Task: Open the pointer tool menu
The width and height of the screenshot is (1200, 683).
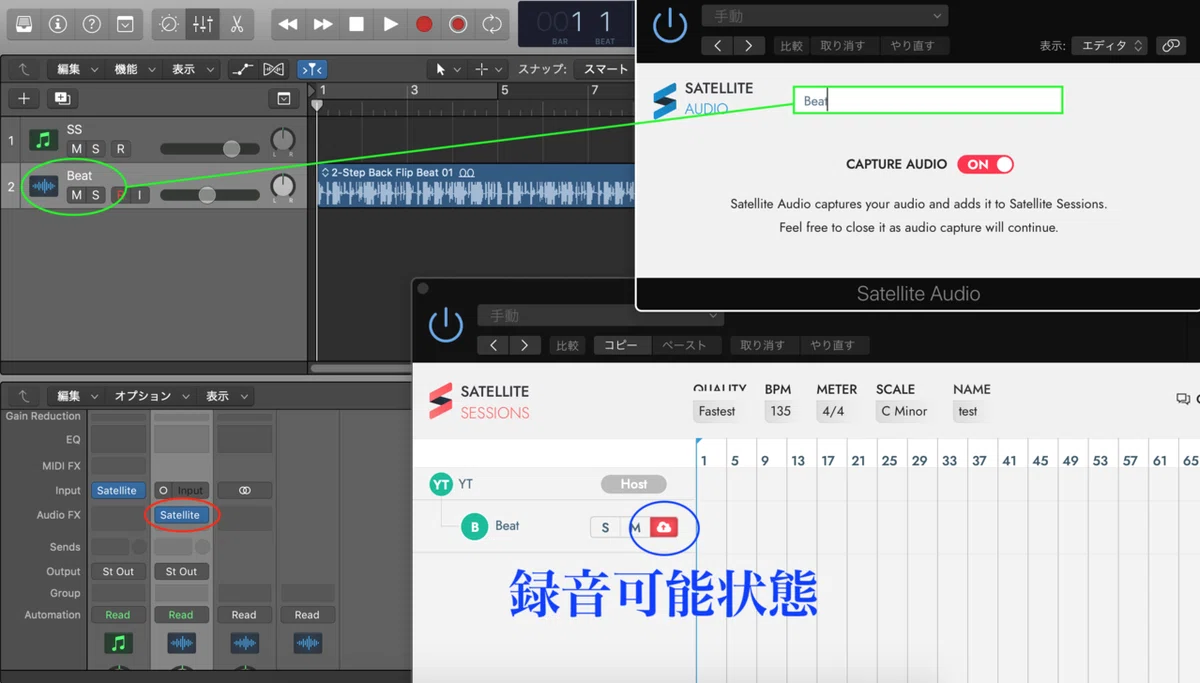Action: (x=446, y=69)
